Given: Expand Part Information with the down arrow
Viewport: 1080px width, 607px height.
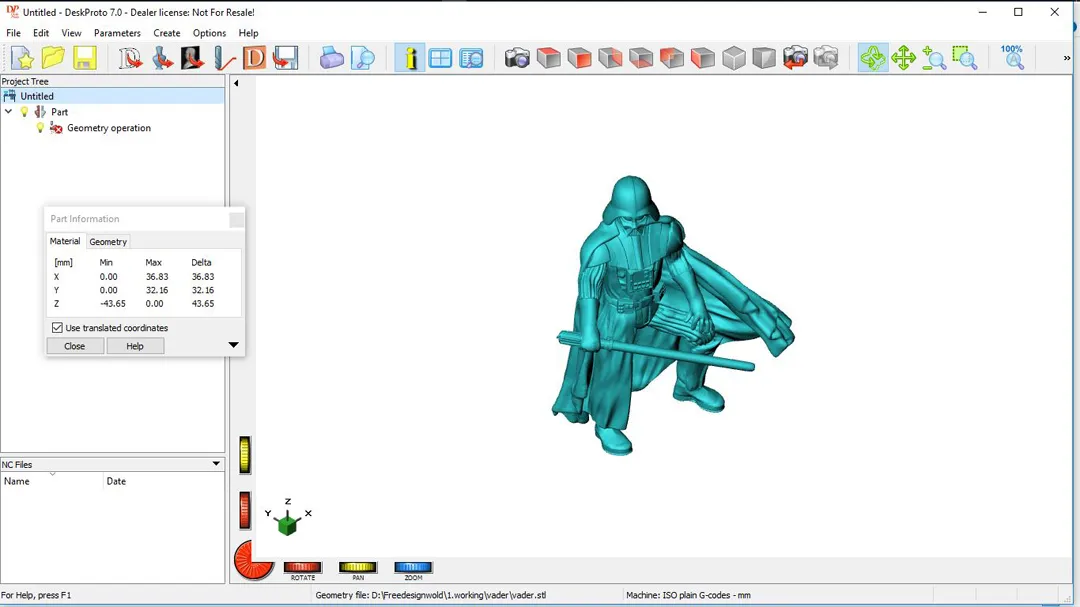Looking at the screenshot, I should click(x=233, y=344).
